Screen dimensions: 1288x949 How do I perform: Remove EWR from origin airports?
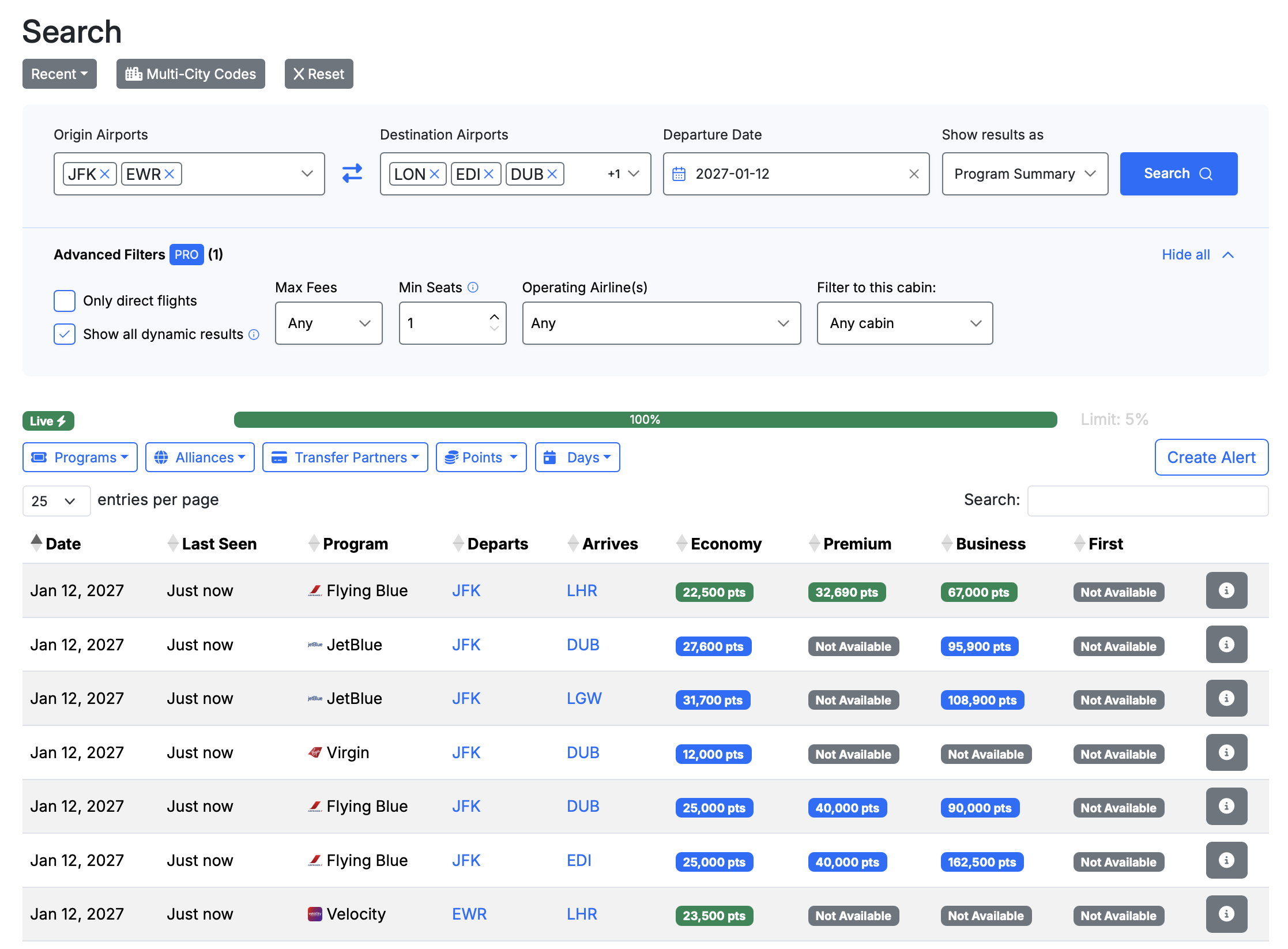point(170,174)
